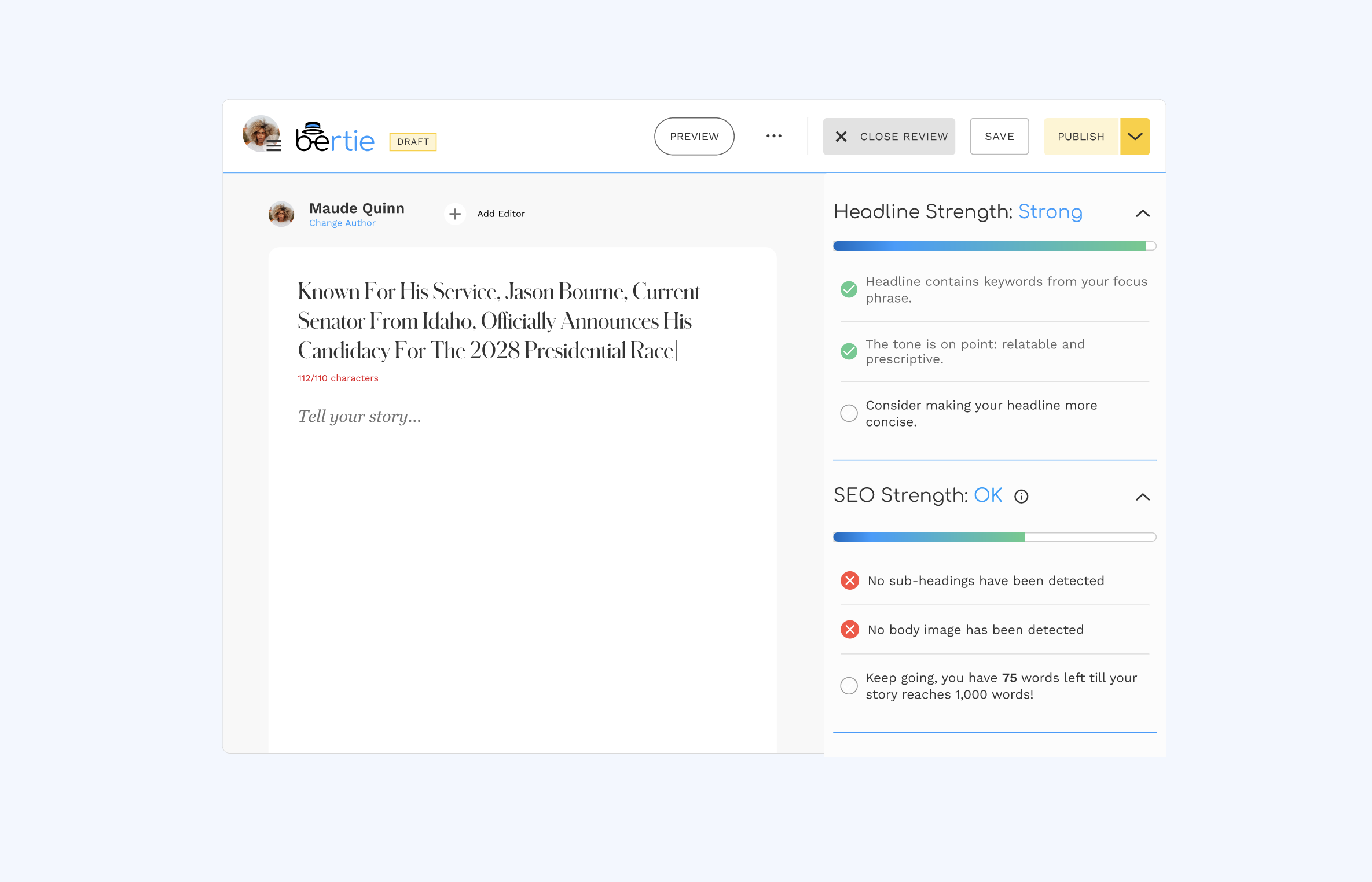Toggle the 75 words left suggestion circle
Screen dimensions: 1372x882
point(849,686)
